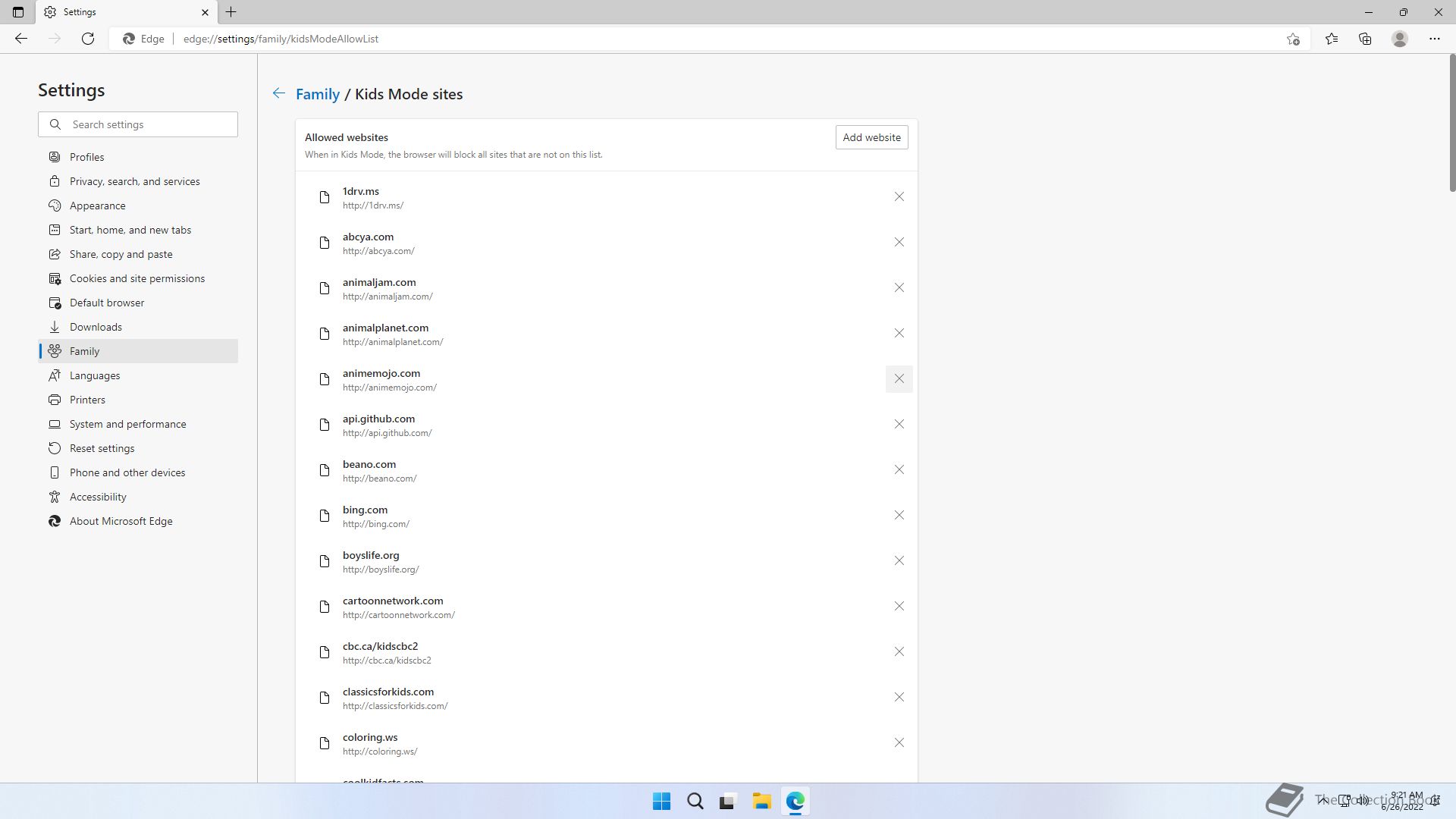Add this page to favorites

point(1293,39)
